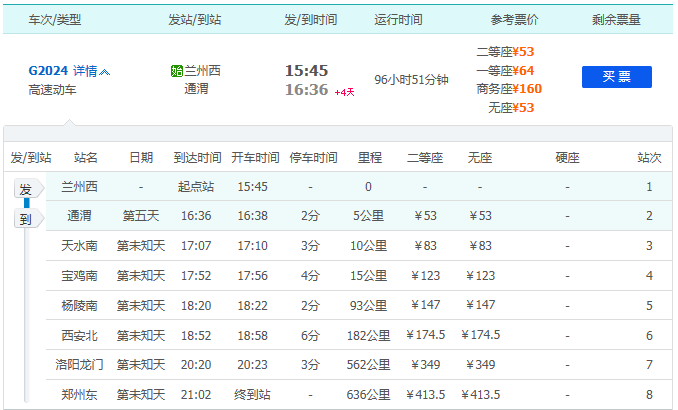The width and height of the screenshot is (678, 410).
Task: Click the 里程 column header
Action: click(x=370, y=157)
